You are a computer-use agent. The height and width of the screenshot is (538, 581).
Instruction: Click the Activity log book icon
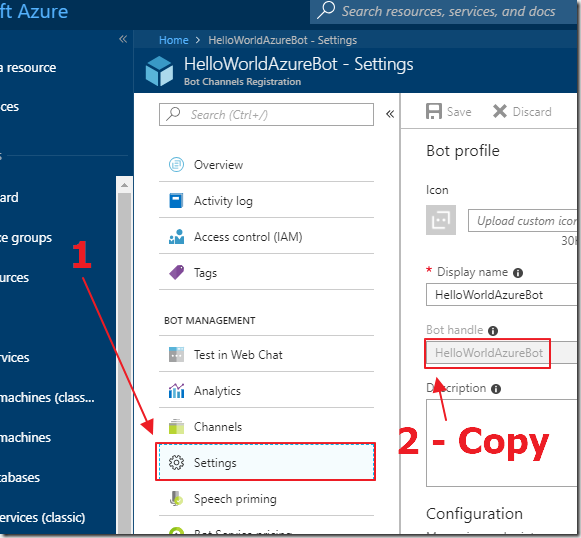click(x=176, y=200)
